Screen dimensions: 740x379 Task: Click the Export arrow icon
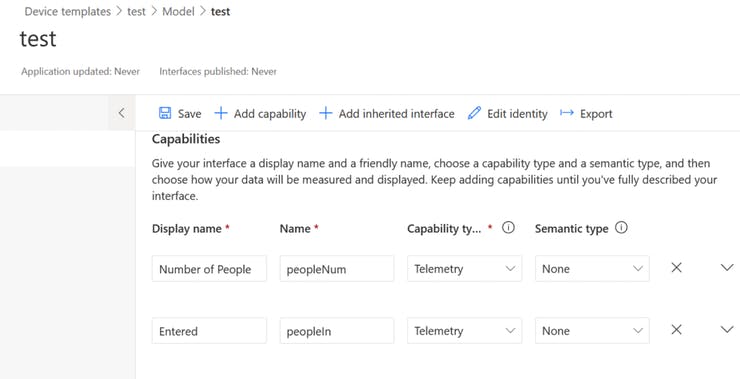pos(567,113)
